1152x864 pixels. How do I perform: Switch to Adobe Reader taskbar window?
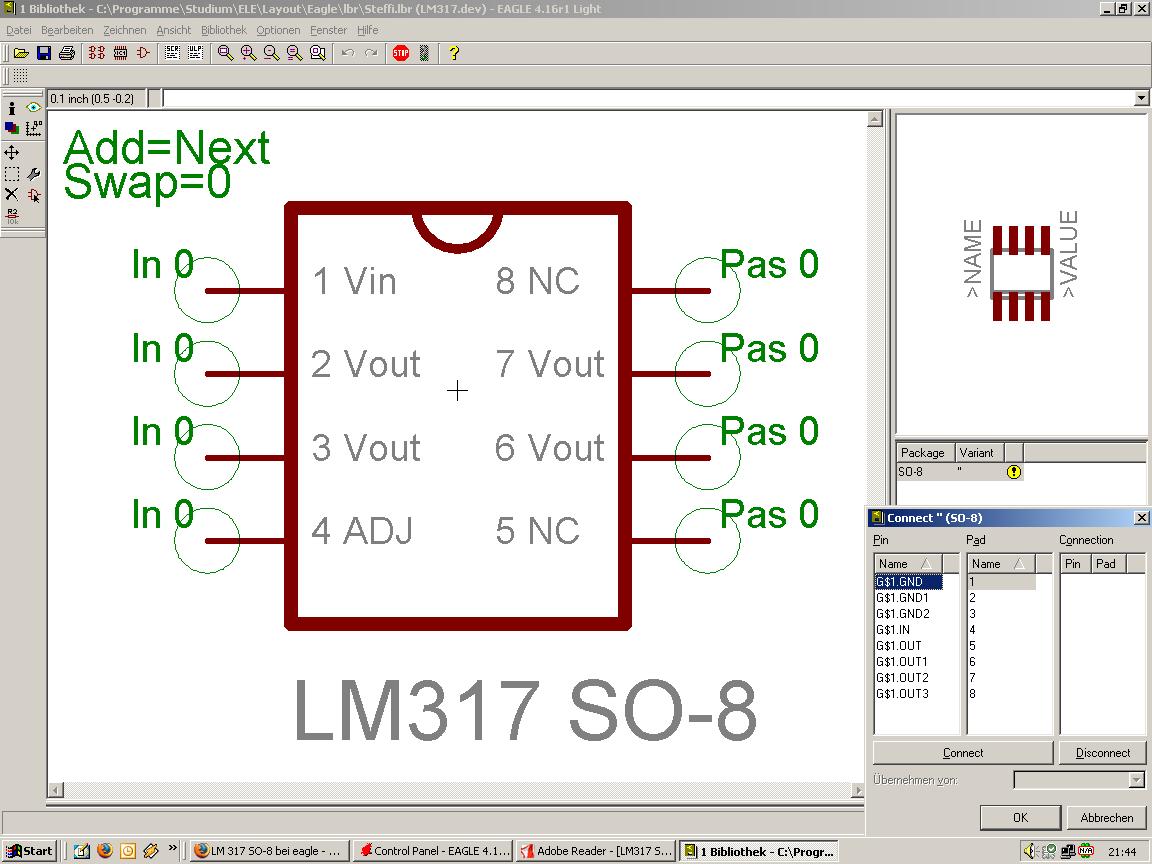[595, 851]
